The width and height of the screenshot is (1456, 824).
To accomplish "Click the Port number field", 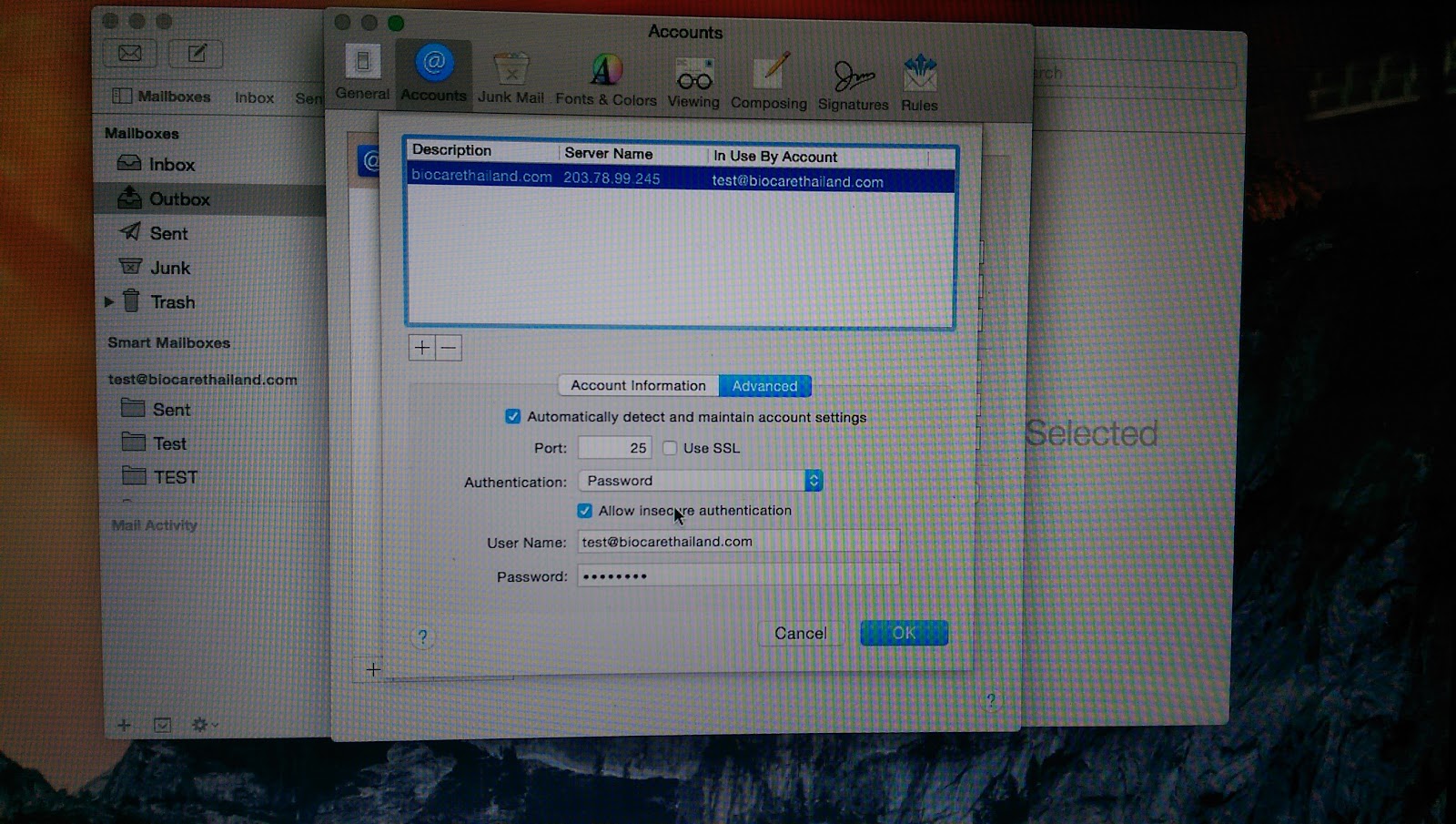I will (x=614, y=448).
